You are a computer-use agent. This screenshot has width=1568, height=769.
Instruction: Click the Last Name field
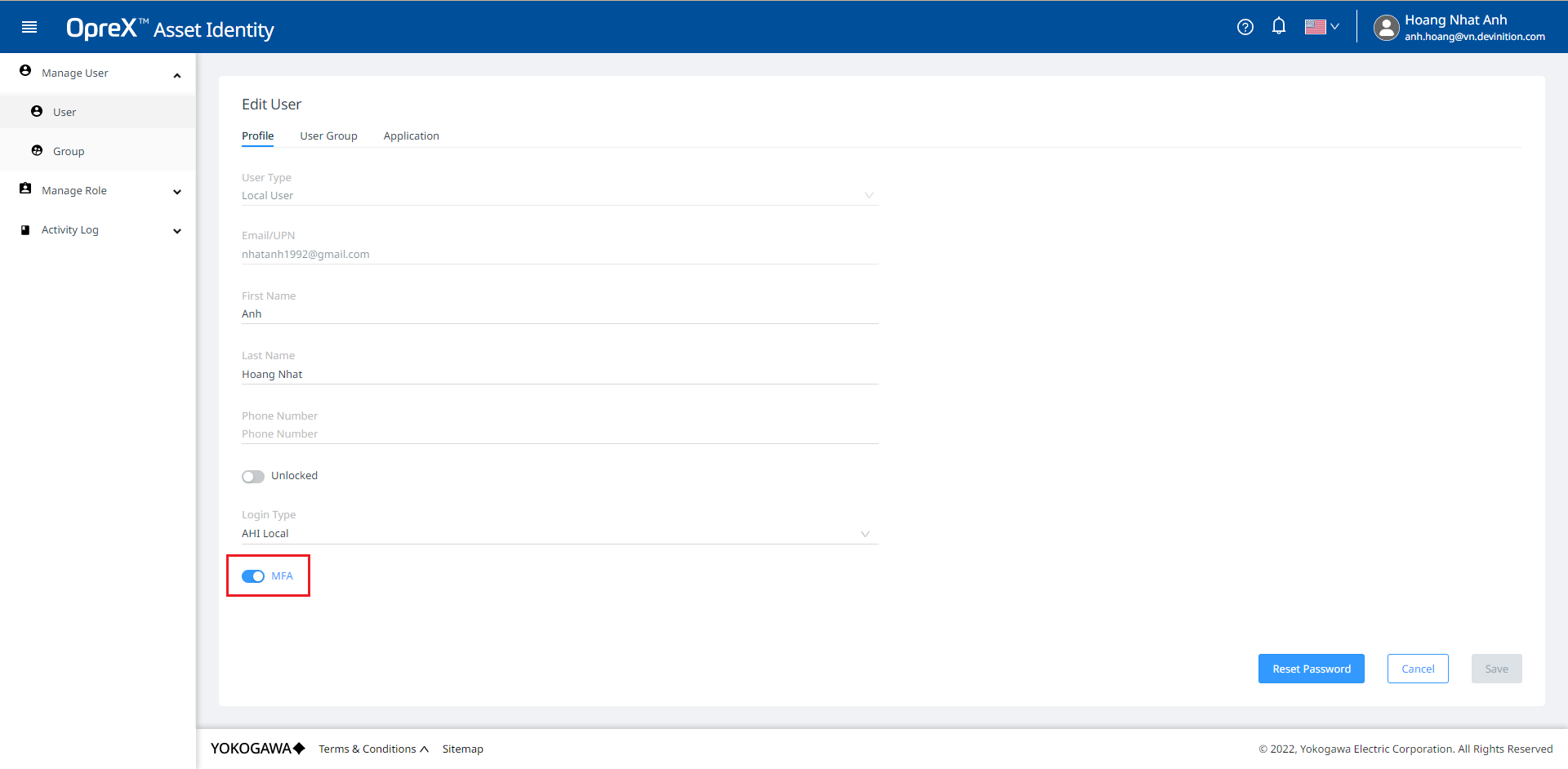point(559,375)
